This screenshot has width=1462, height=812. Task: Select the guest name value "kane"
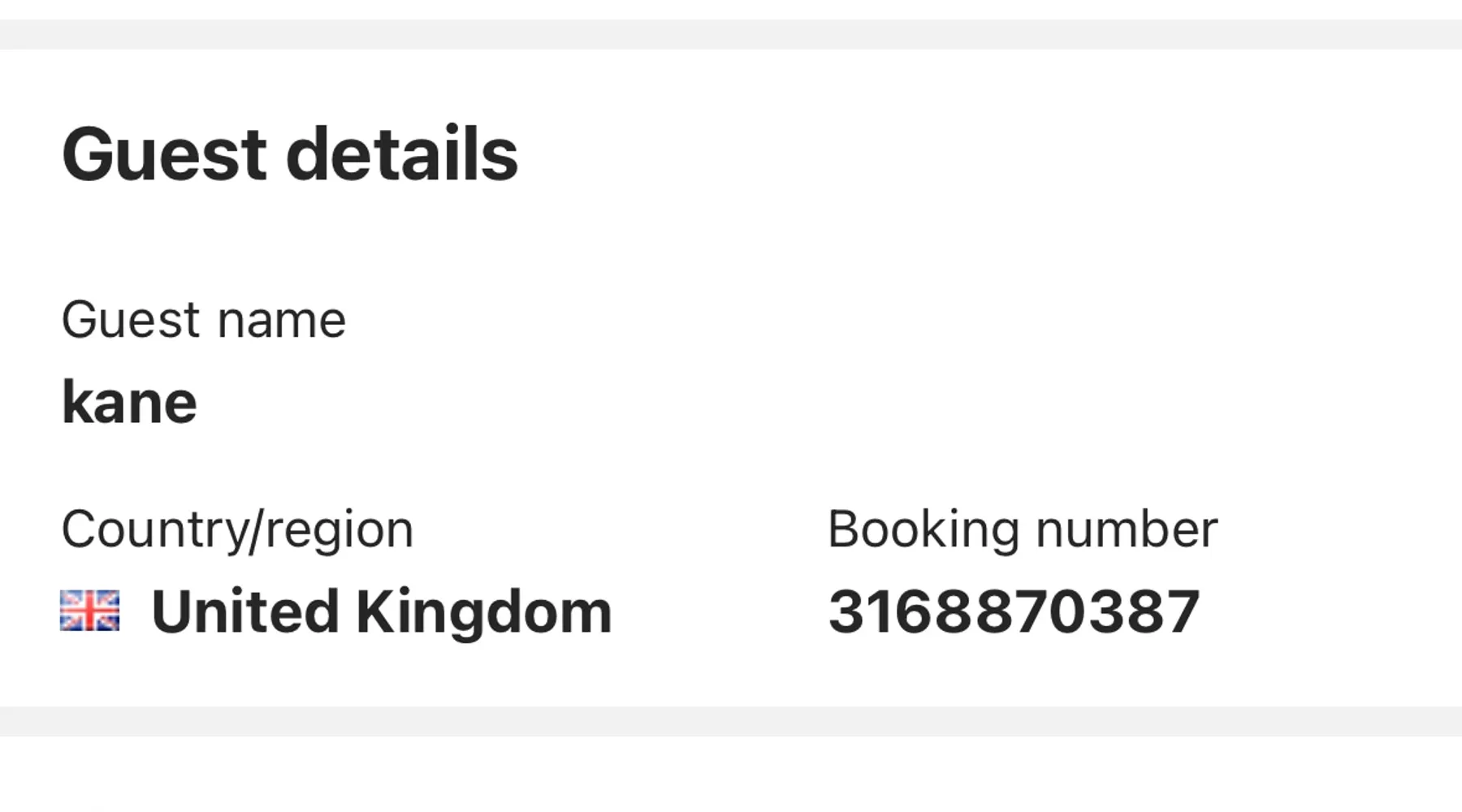pyautogui.click(x=129, y=402)
